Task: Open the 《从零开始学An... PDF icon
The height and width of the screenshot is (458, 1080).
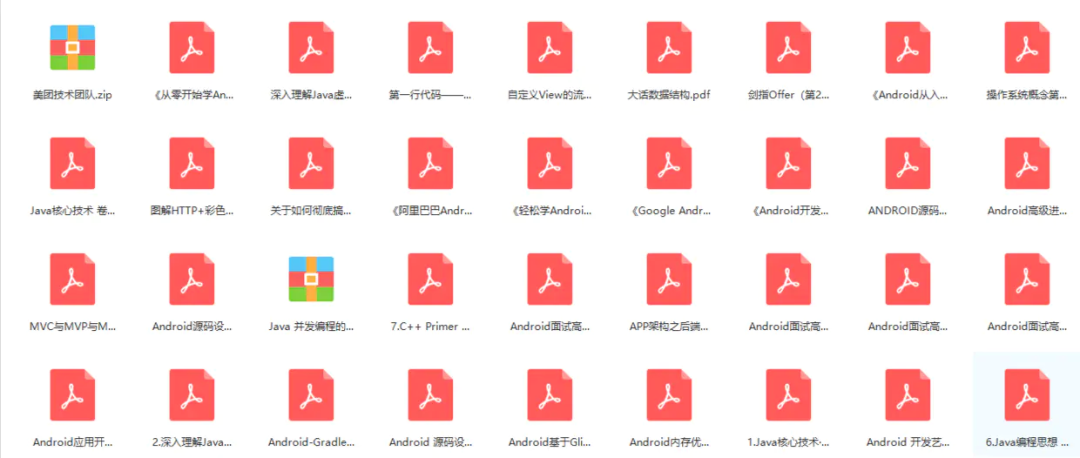Action: pos(192,48)
